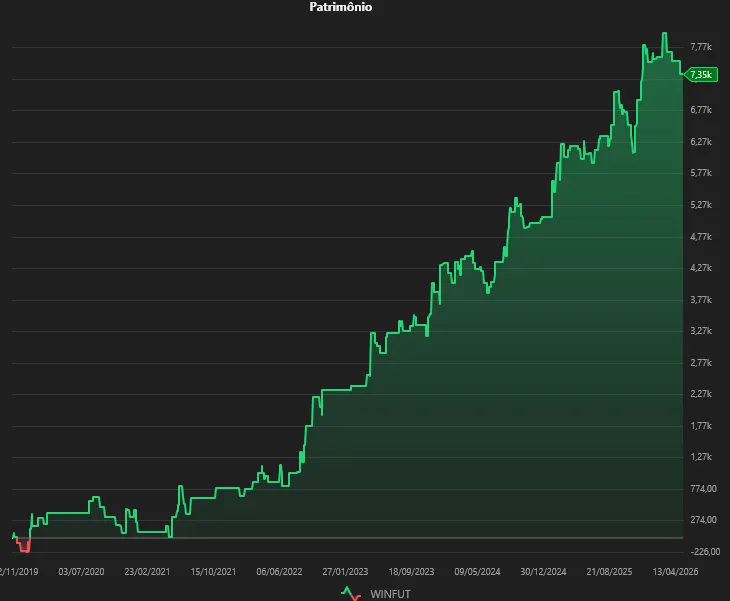Click the 30/12/2024 date label
The width and height of the screenshot is (730, 601).
(543, 572)
